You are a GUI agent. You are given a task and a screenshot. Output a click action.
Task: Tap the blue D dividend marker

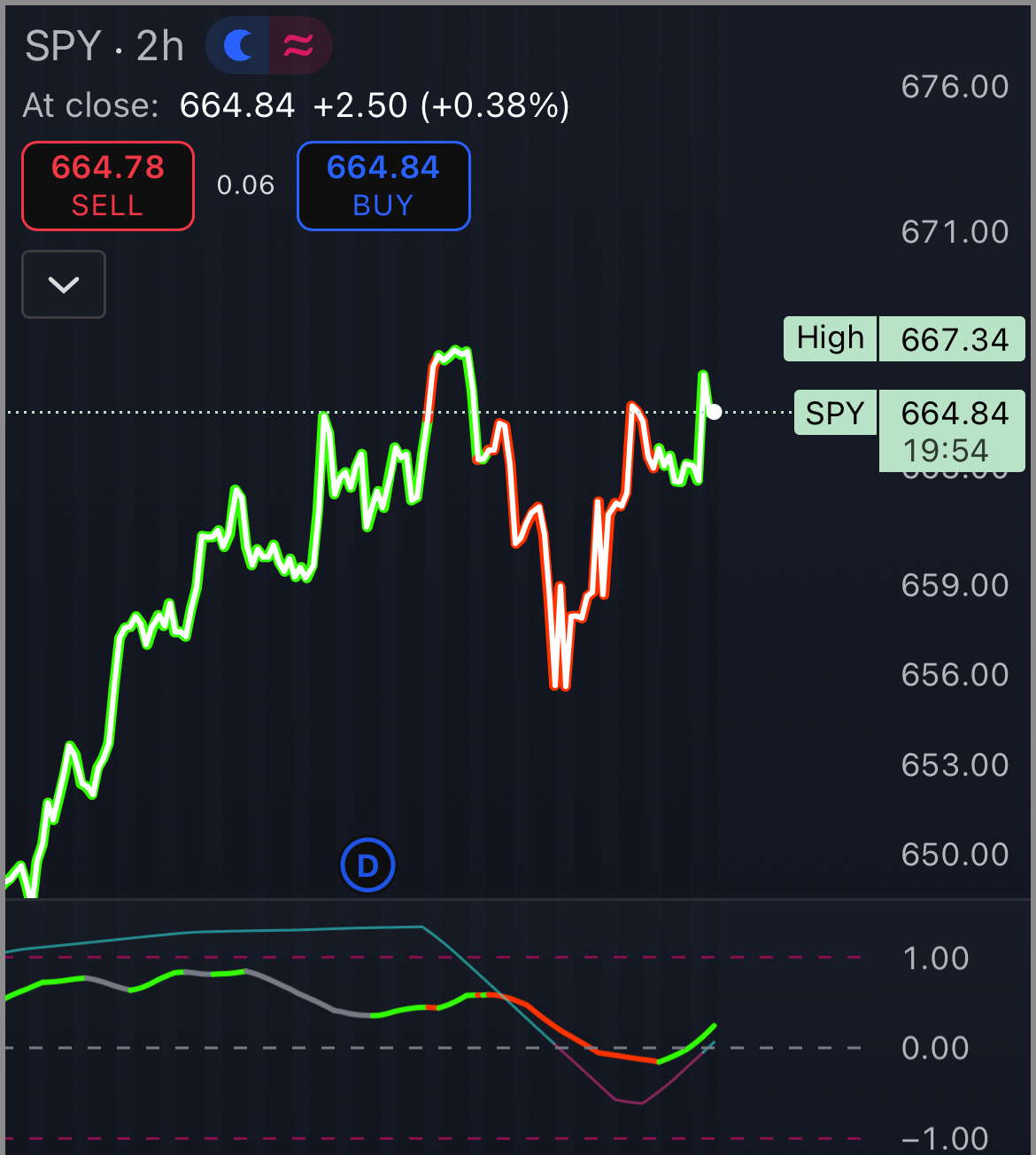click(x=367, y=865)
